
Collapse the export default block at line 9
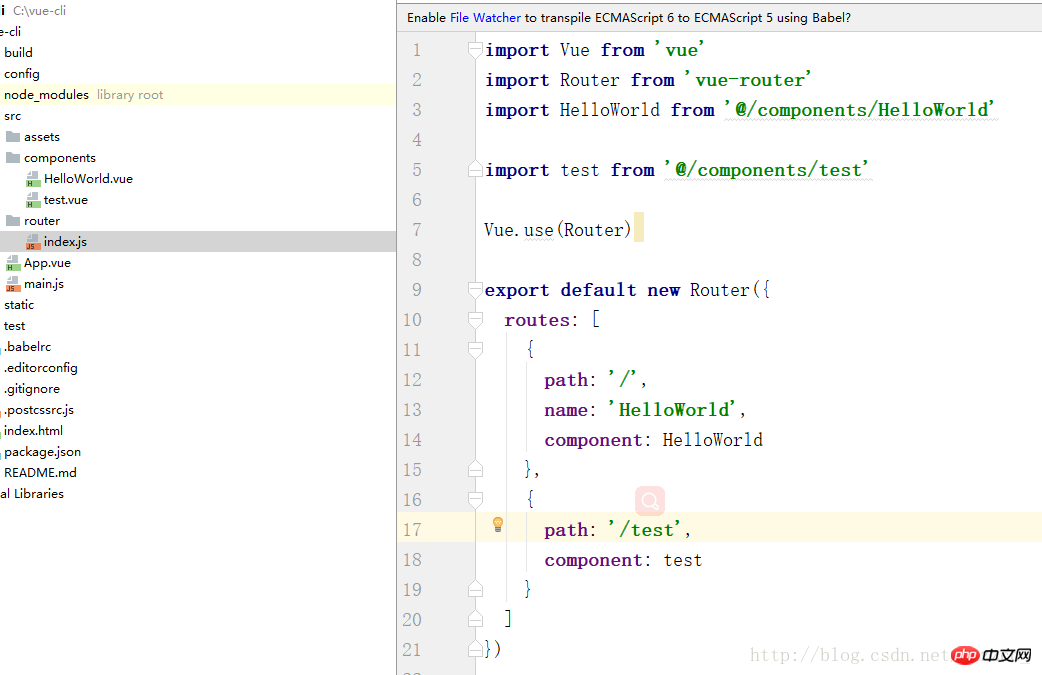coord(475,290)
